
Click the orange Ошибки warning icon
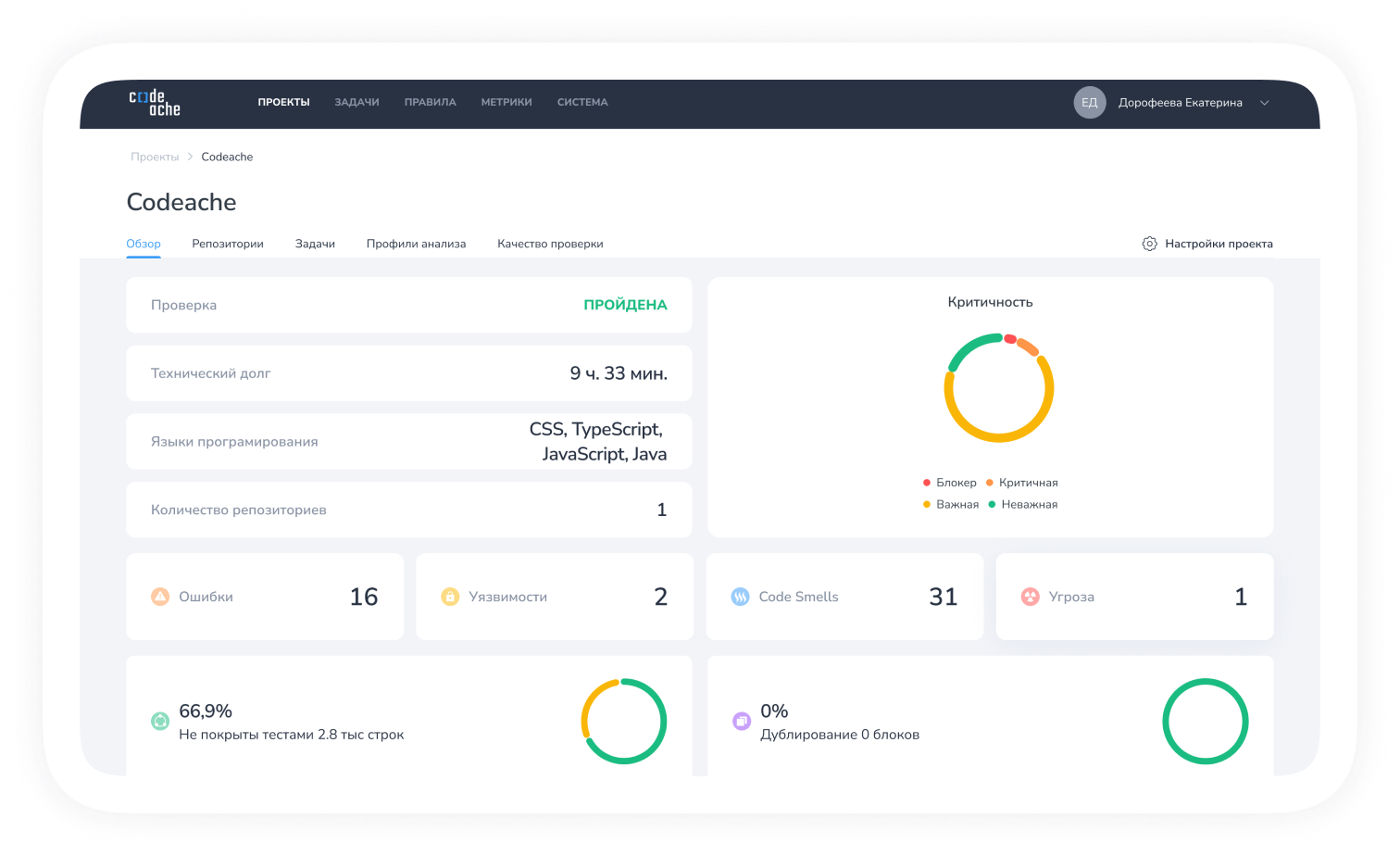click(160, 597)
